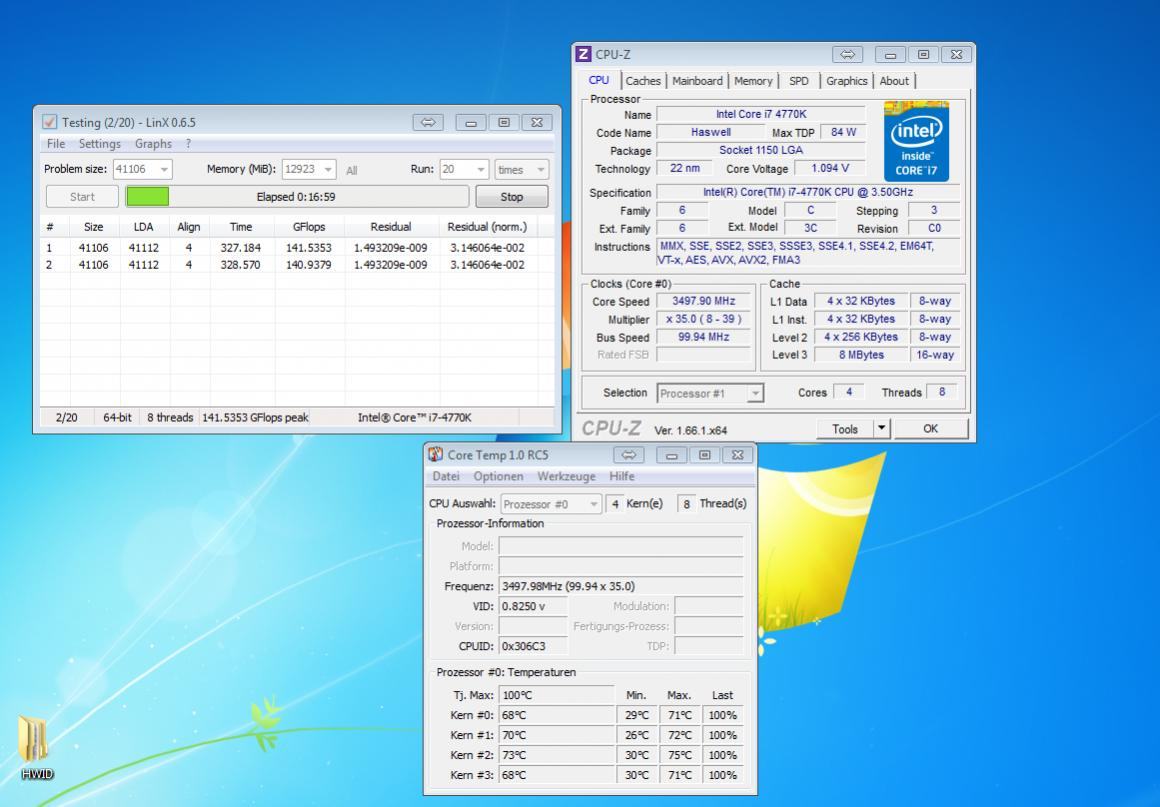
Task: Open the Settings menu in LinX
Action: pyautogui.click(x=99, y=143)
